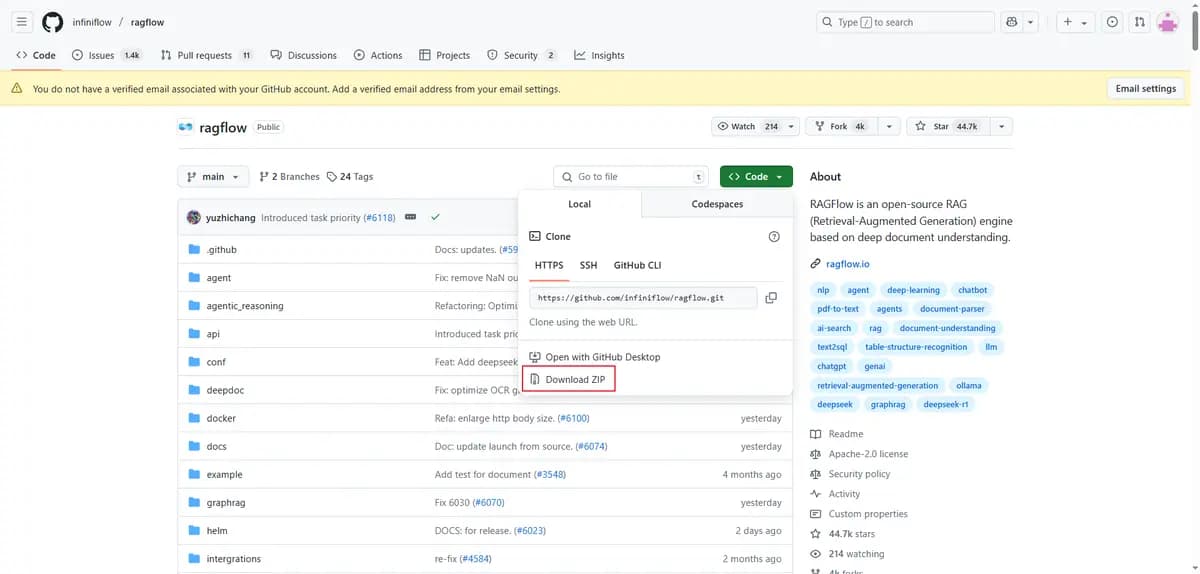Click the Go to file search field
Viewport: 1200px width, 574px height.
(x=630, y=177)
